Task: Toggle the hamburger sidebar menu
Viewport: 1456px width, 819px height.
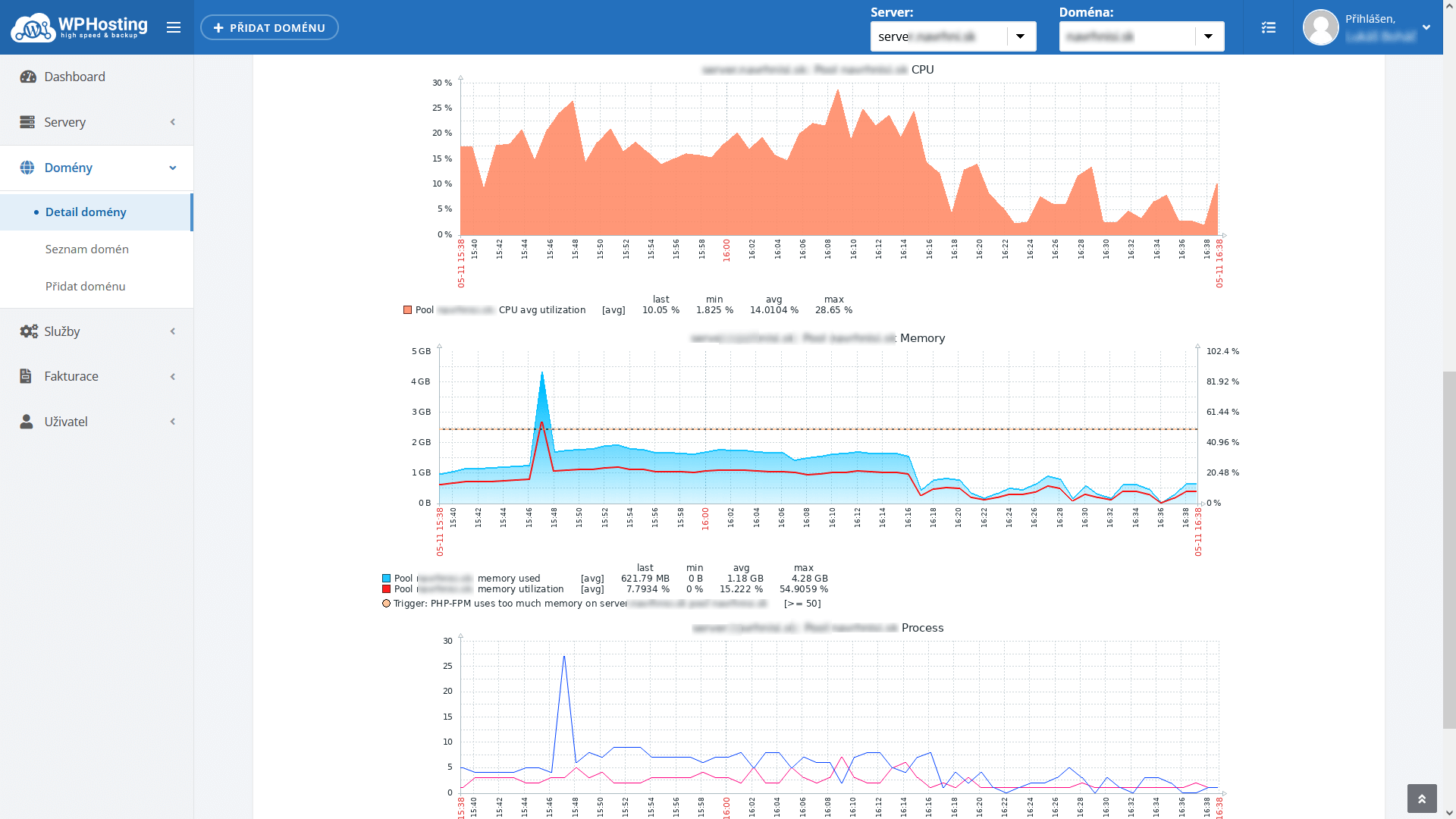Action: [x=174, y=27]
